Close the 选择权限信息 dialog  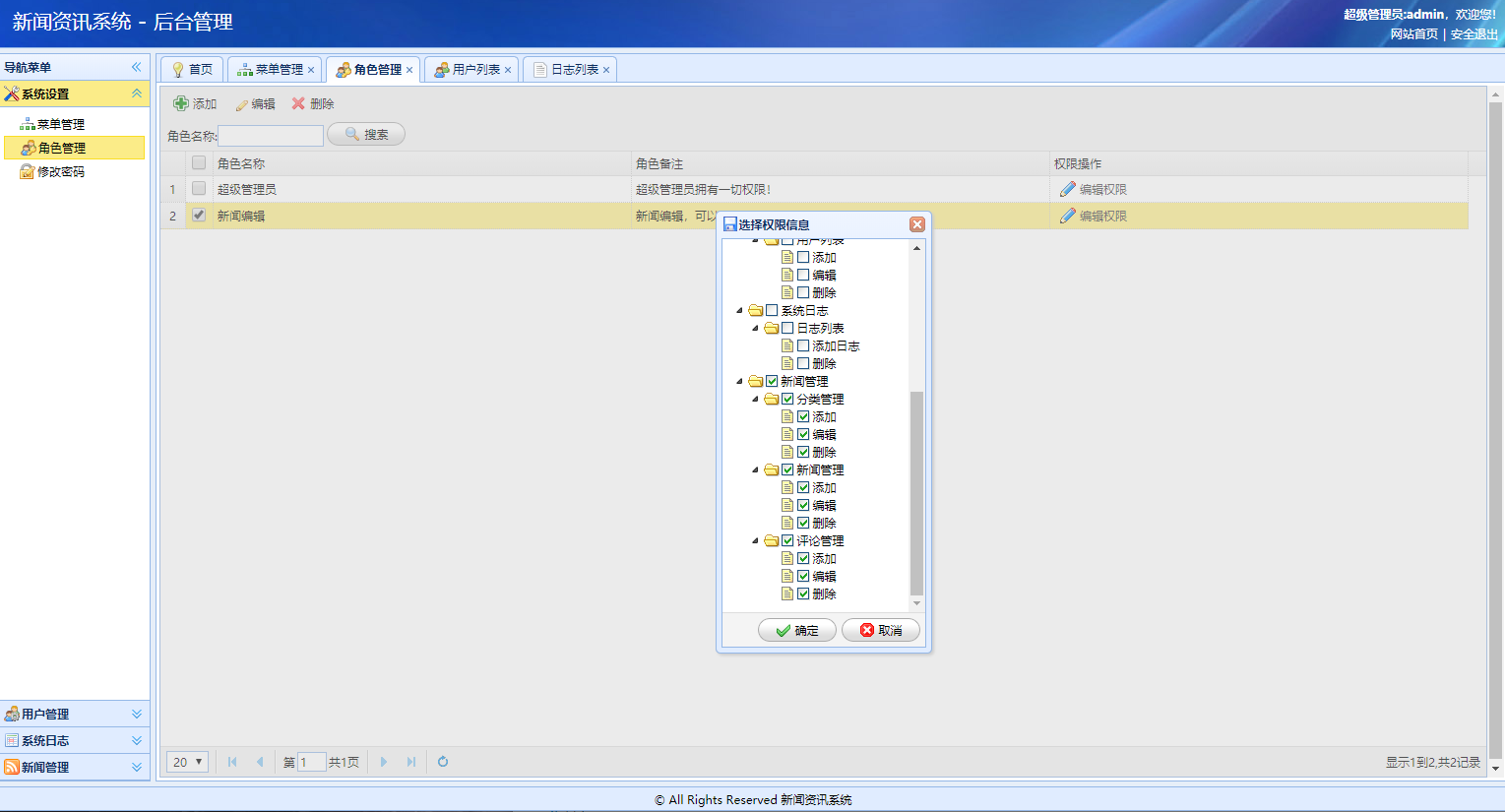pos(917,224)
